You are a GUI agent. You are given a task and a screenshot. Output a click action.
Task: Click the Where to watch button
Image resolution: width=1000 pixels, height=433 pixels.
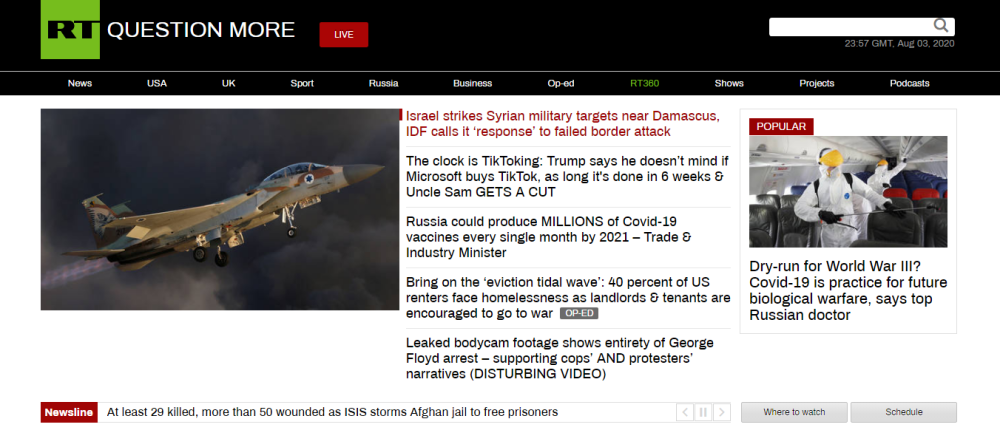pos(794,413)
